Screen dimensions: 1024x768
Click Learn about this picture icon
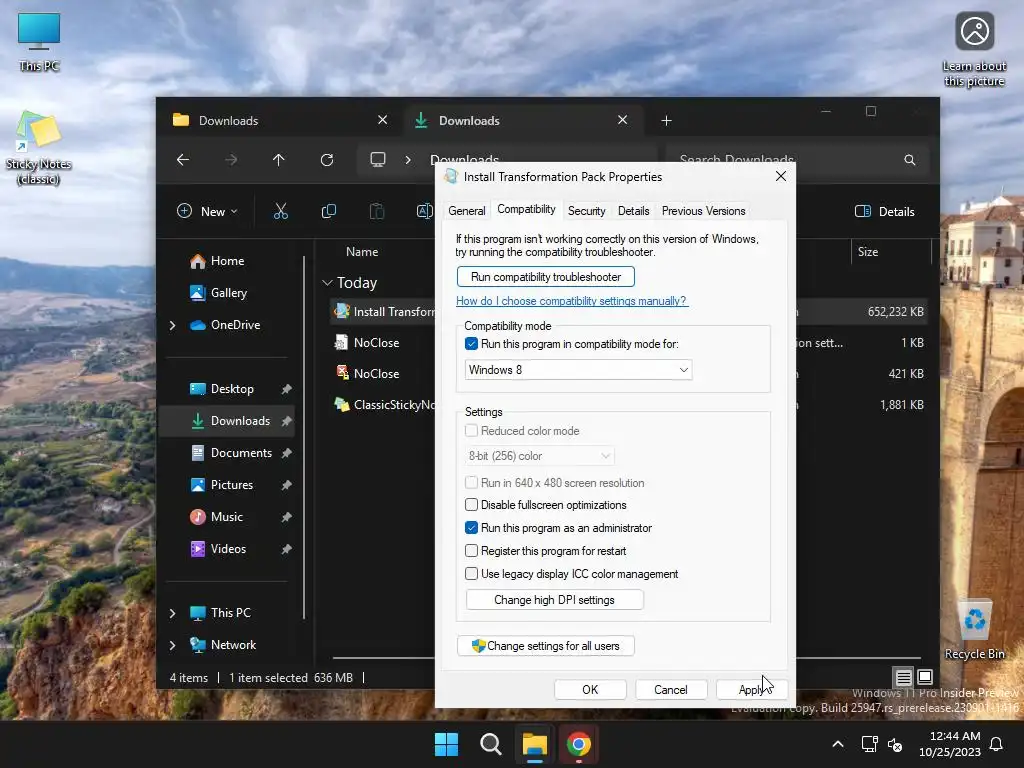point(974,50)
